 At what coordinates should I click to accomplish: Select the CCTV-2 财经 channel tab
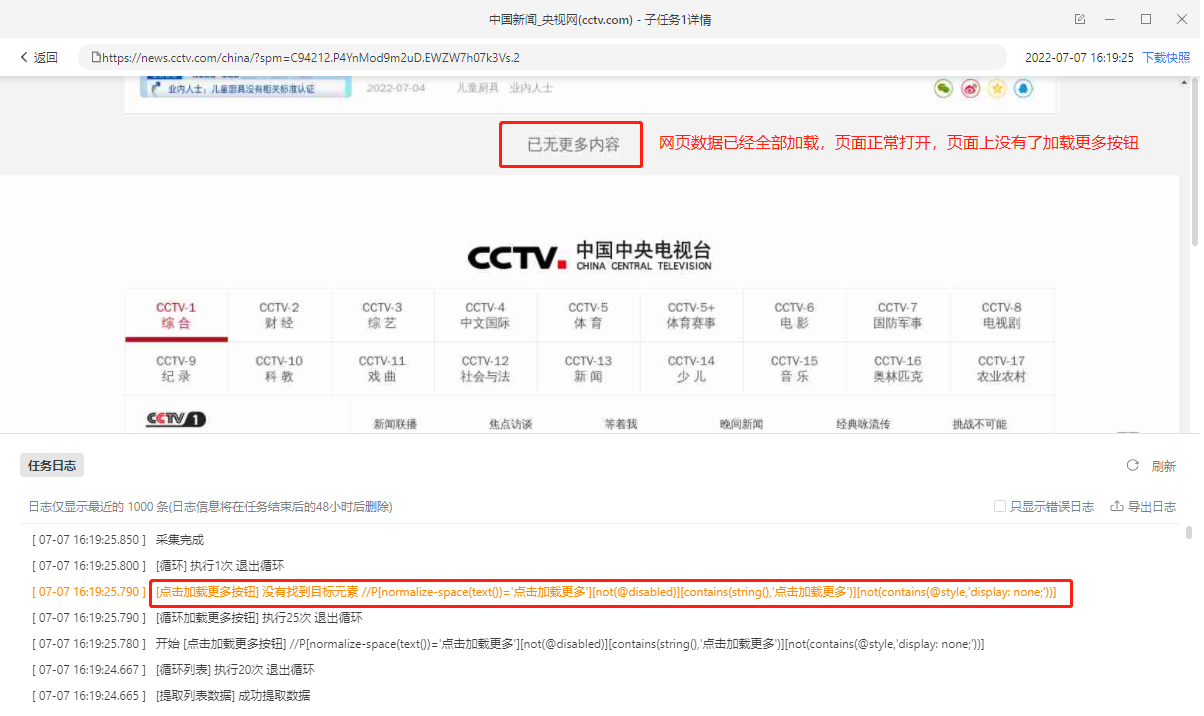pyautogui.click(x=279, y=315)
